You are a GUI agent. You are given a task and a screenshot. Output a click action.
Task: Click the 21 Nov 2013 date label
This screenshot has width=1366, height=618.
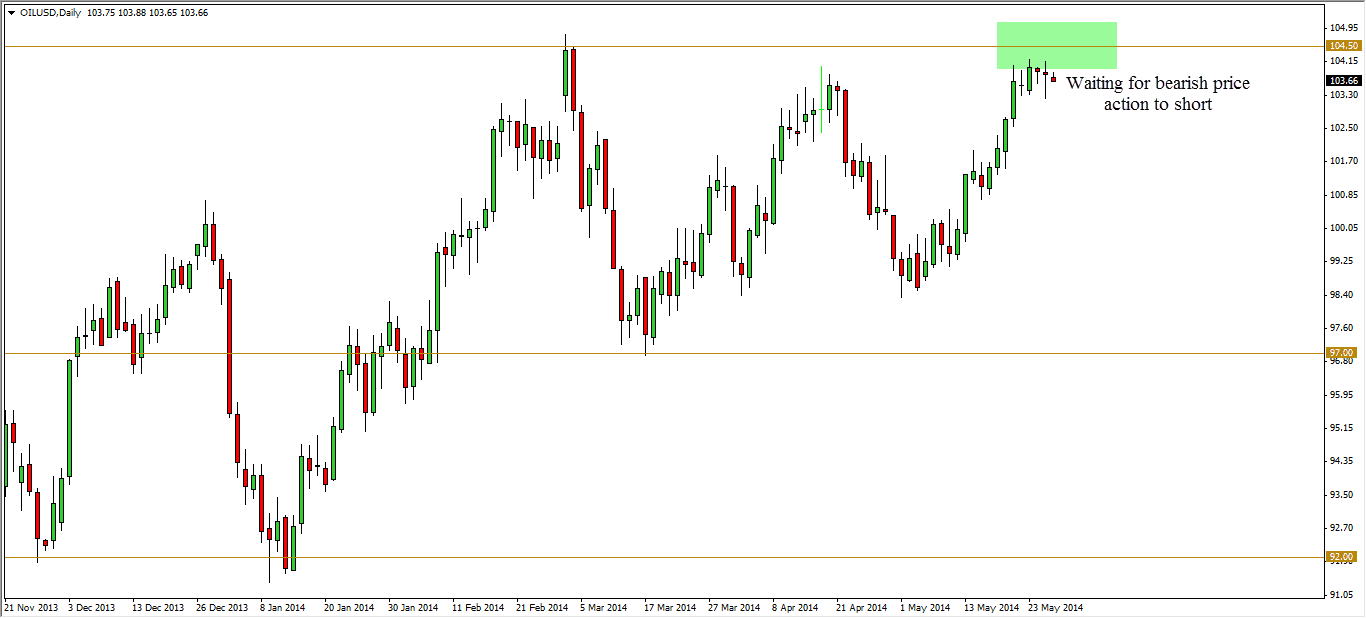pos(30,607)
